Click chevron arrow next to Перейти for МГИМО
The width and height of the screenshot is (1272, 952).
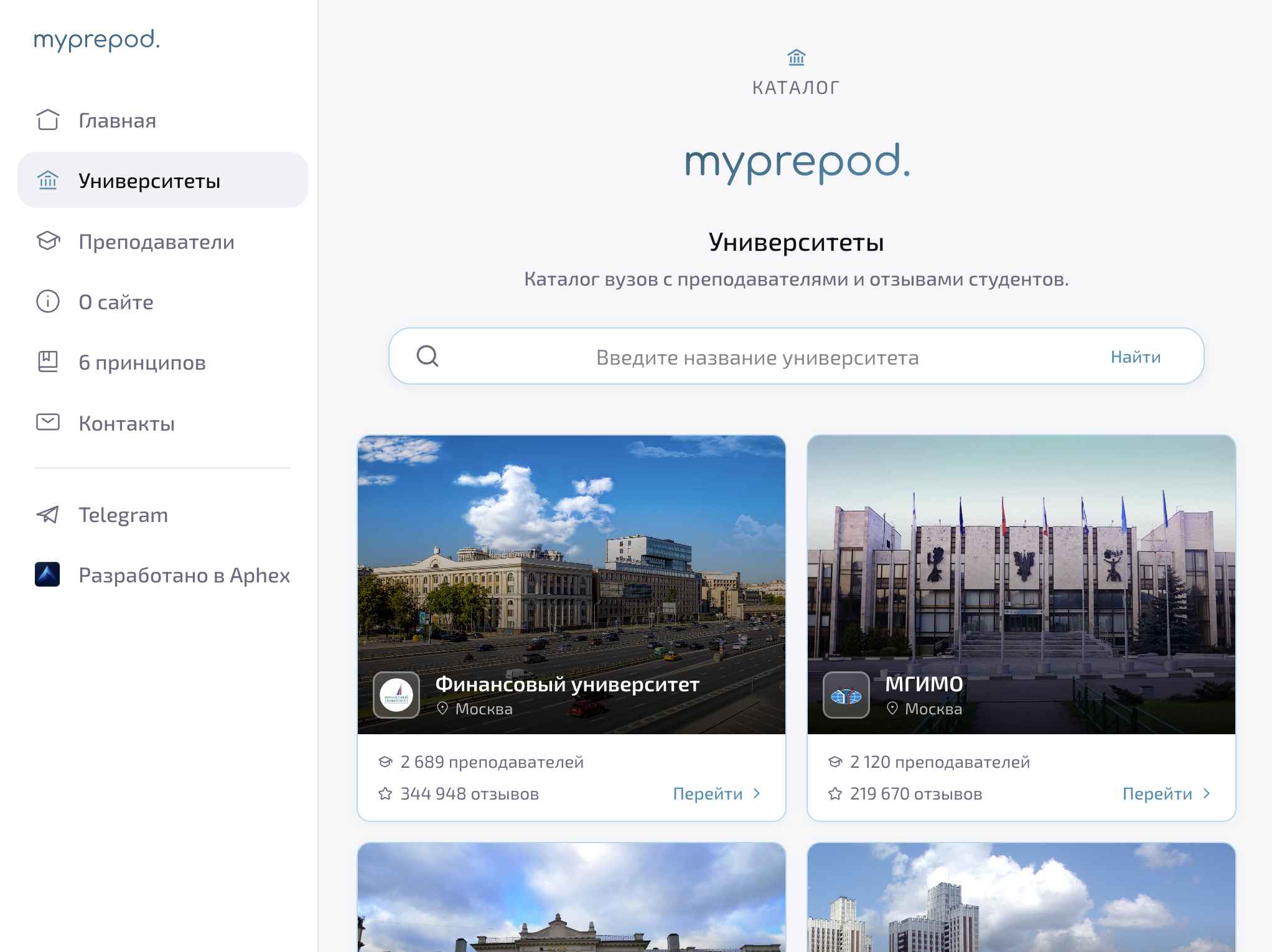1207,793
